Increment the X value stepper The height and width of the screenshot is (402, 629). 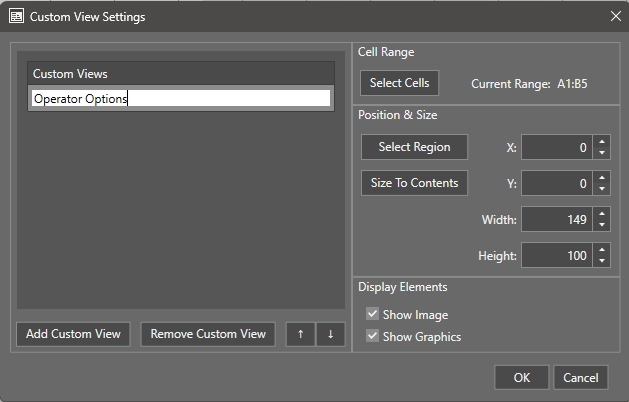(x=601, y=142)
